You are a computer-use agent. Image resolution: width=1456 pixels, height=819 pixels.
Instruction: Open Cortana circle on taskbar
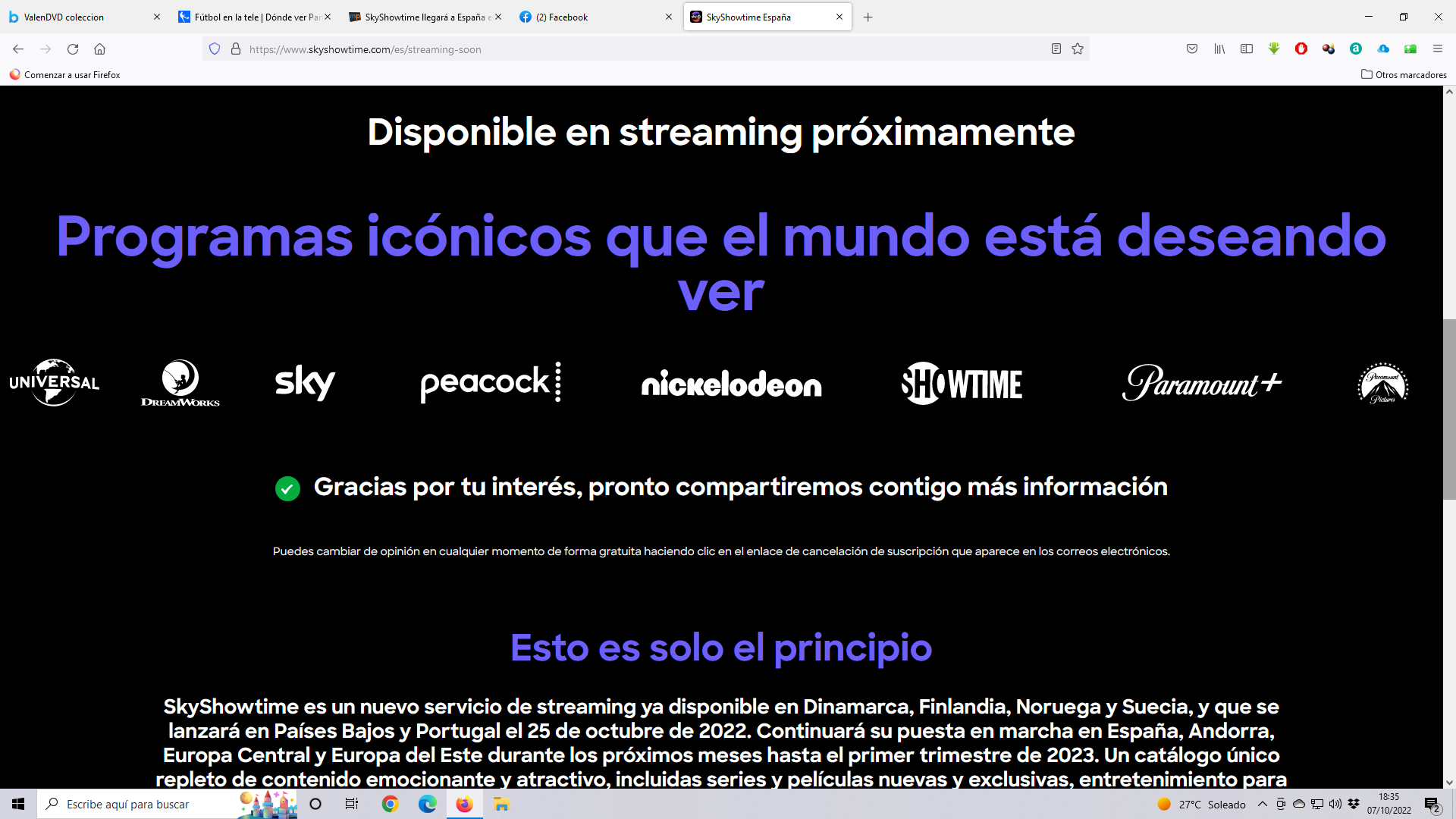coord(315,804)
